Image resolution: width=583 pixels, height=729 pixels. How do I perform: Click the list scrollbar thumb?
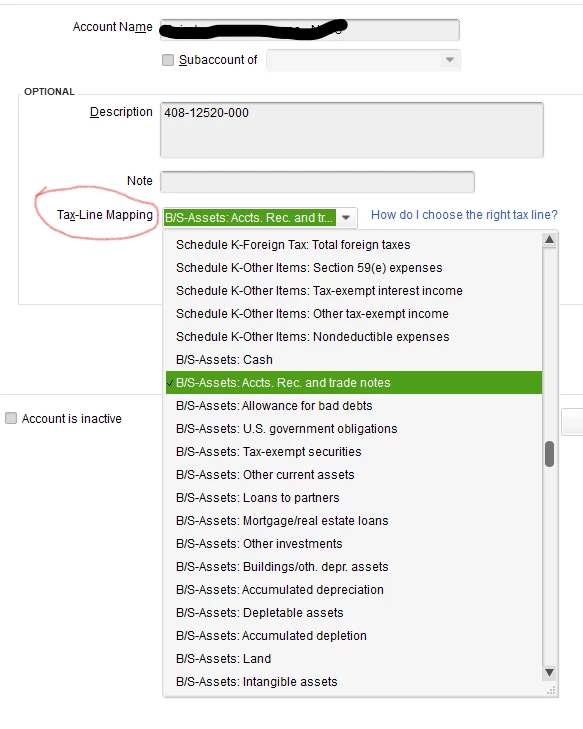click(550, 454)
